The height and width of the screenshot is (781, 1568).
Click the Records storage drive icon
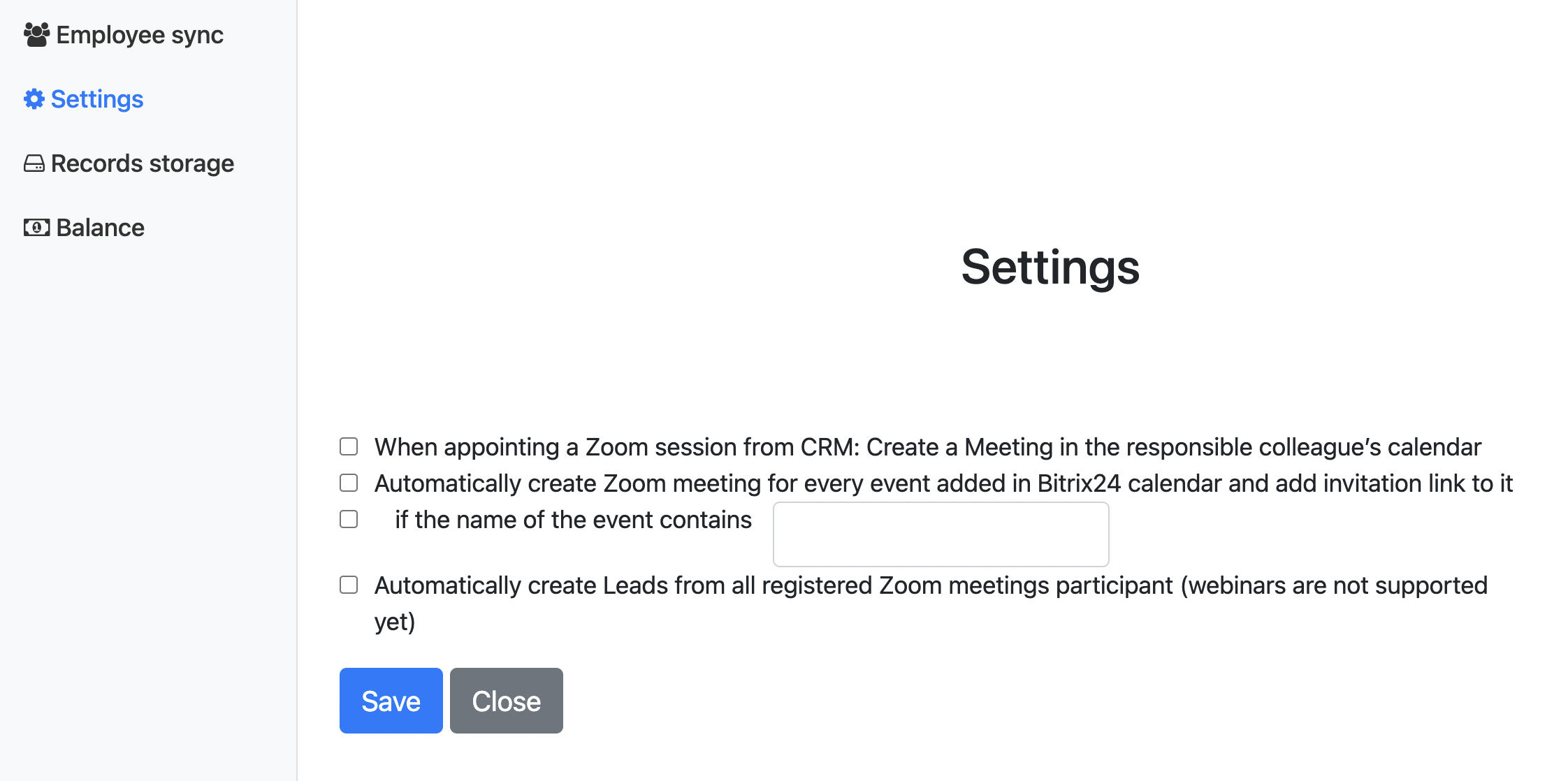point(34,163)
